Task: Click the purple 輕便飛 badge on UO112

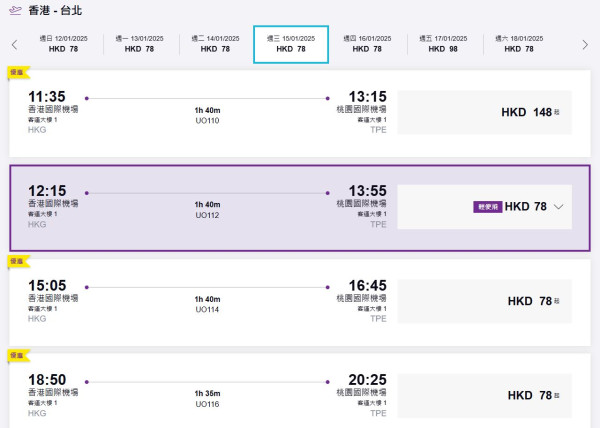Action: pyautogui.click(x=487, y=207)
